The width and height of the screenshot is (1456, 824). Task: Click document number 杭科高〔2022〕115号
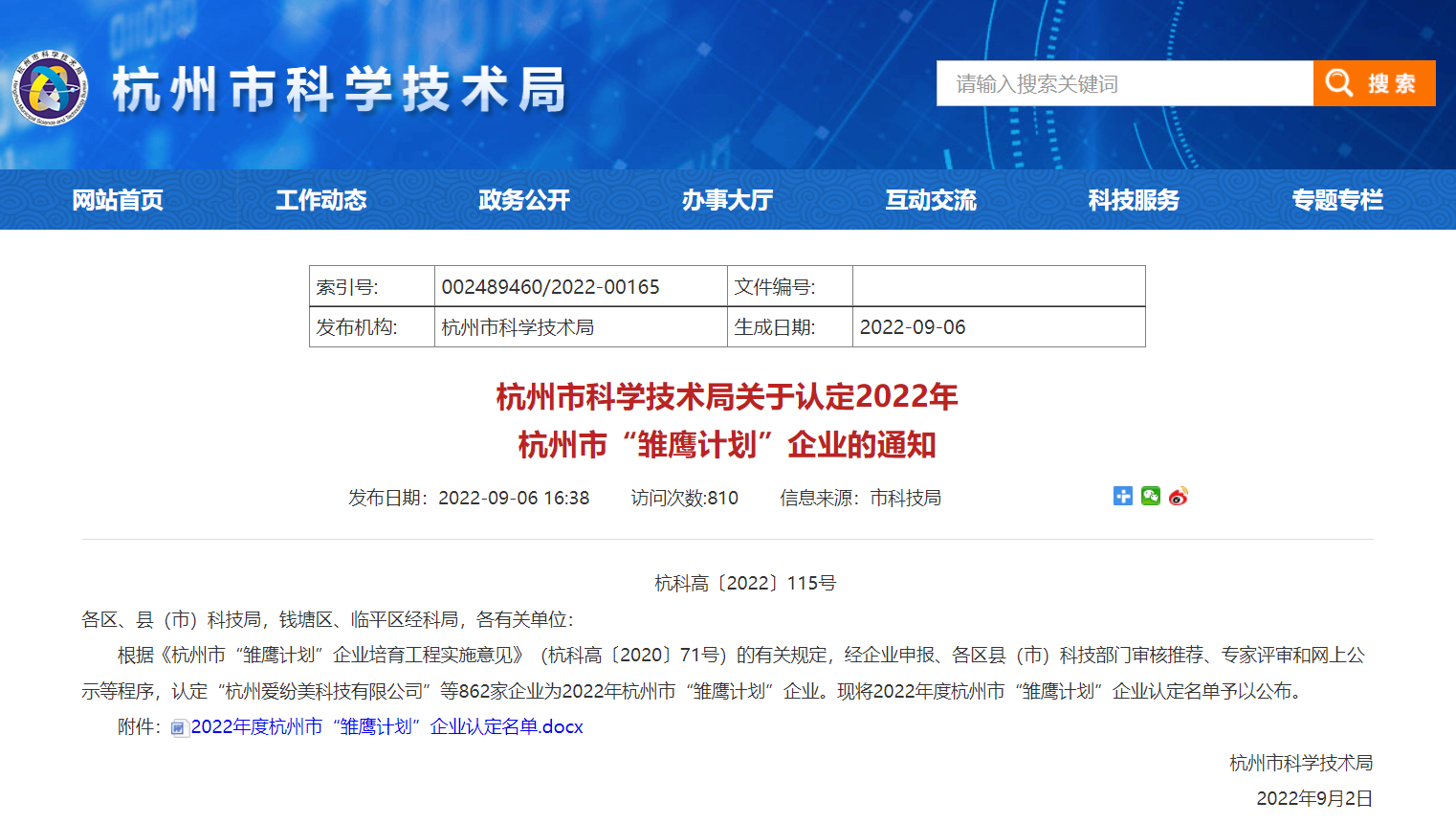[745, 584]
